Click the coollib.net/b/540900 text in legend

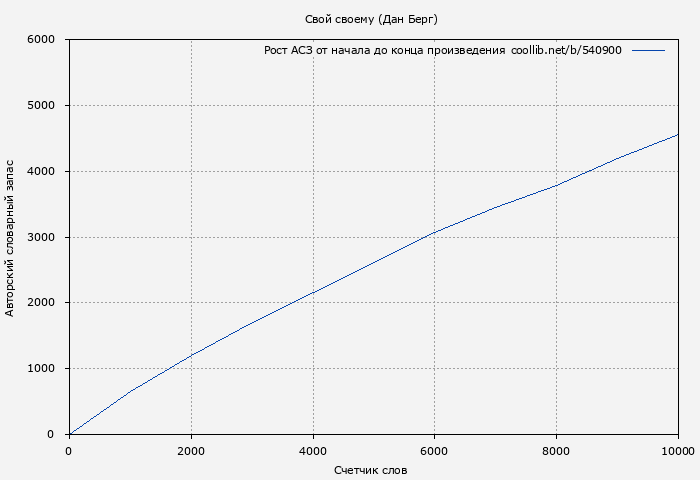[x=566, y=50]
